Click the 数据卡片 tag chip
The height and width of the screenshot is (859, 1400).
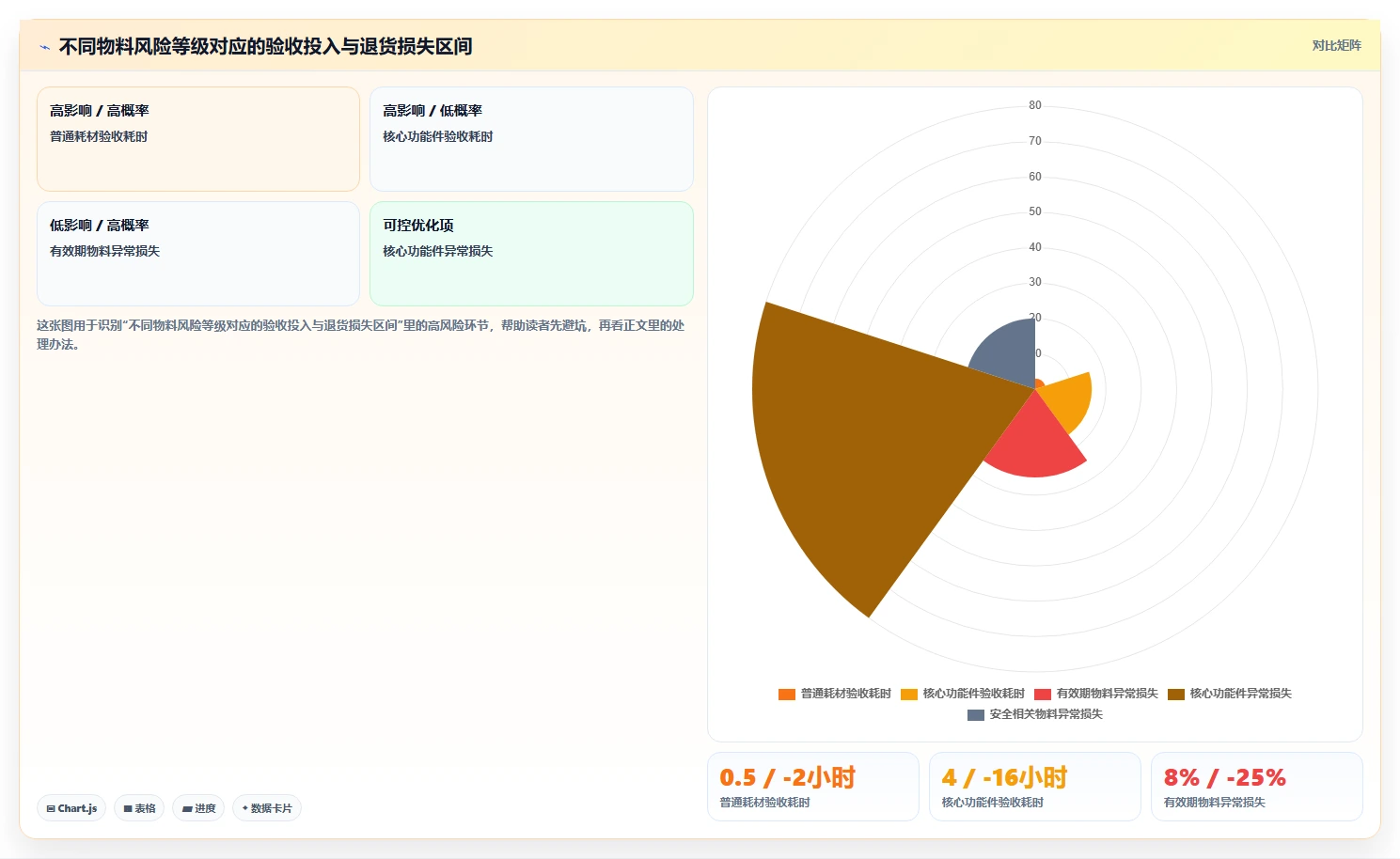[267, 808]
